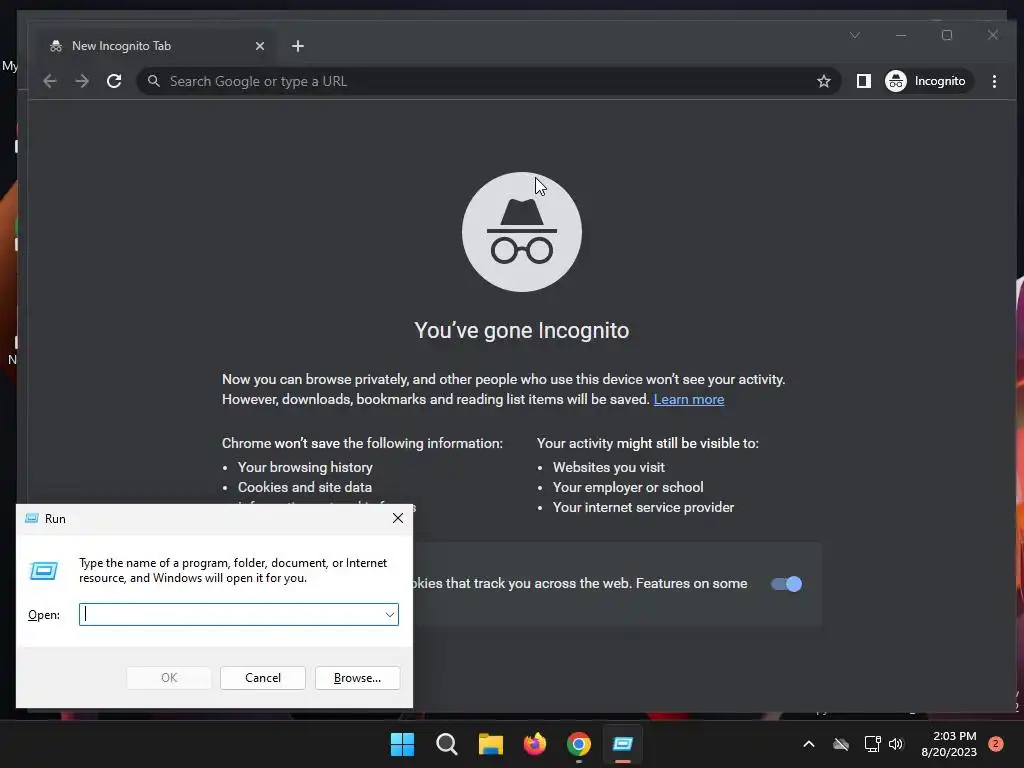1024x768 pixels.
Task: Click the Websites you visit bullet text
Action: point(609,468)
